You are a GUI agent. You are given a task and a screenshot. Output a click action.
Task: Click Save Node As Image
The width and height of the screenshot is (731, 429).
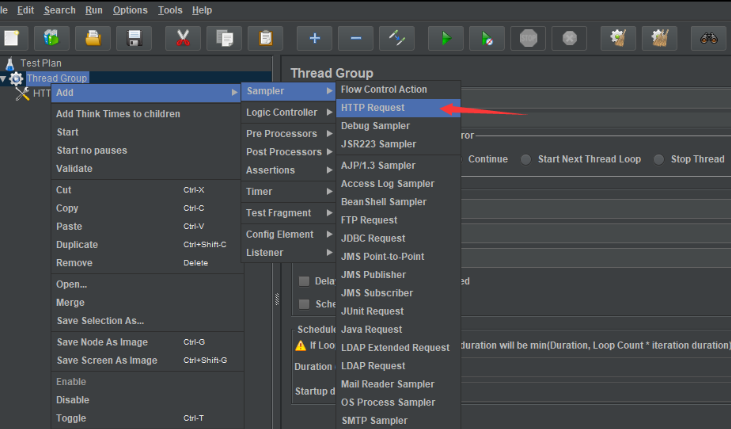pyautogui.click(x=146, y=342)
